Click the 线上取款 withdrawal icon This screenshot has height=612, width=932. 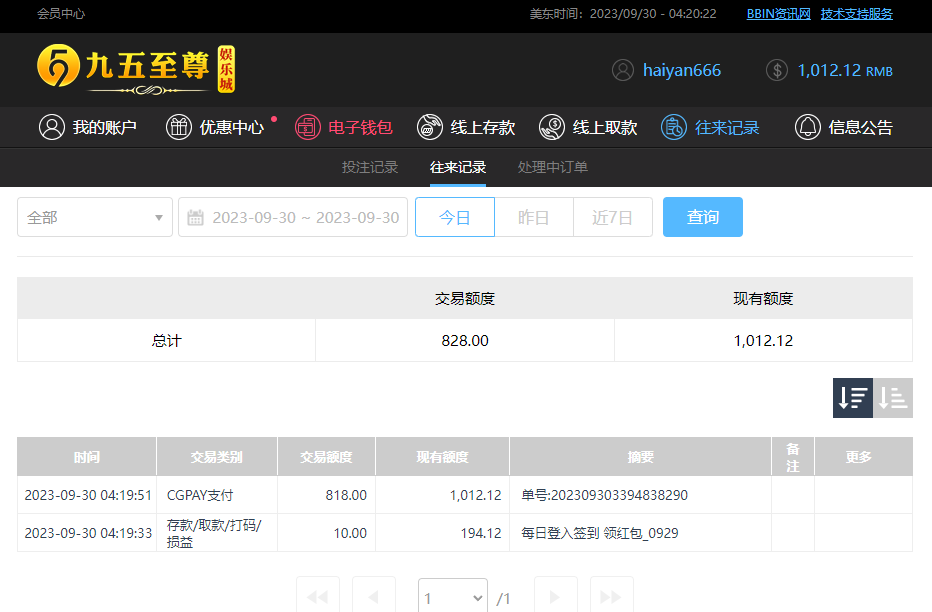pos(552,127)
